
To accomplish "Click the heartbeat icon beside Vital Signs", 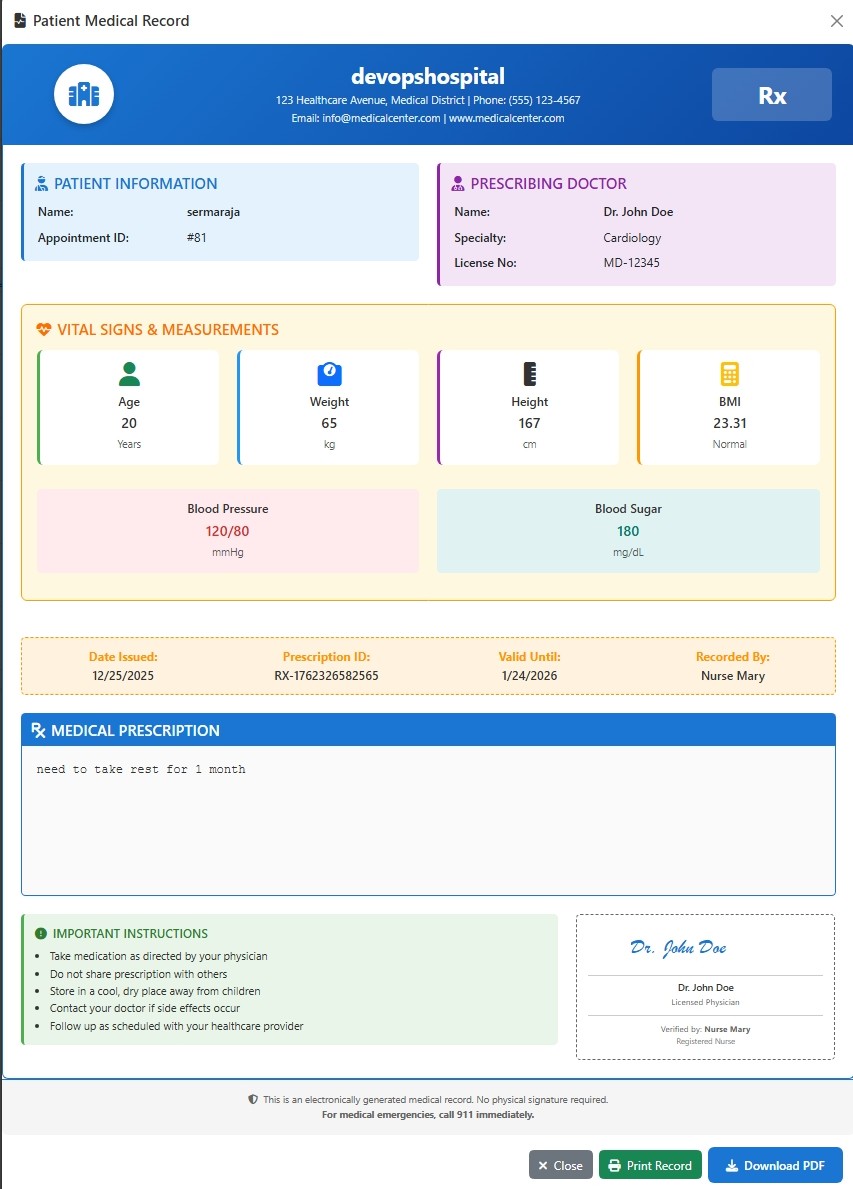I will [43, 330].
